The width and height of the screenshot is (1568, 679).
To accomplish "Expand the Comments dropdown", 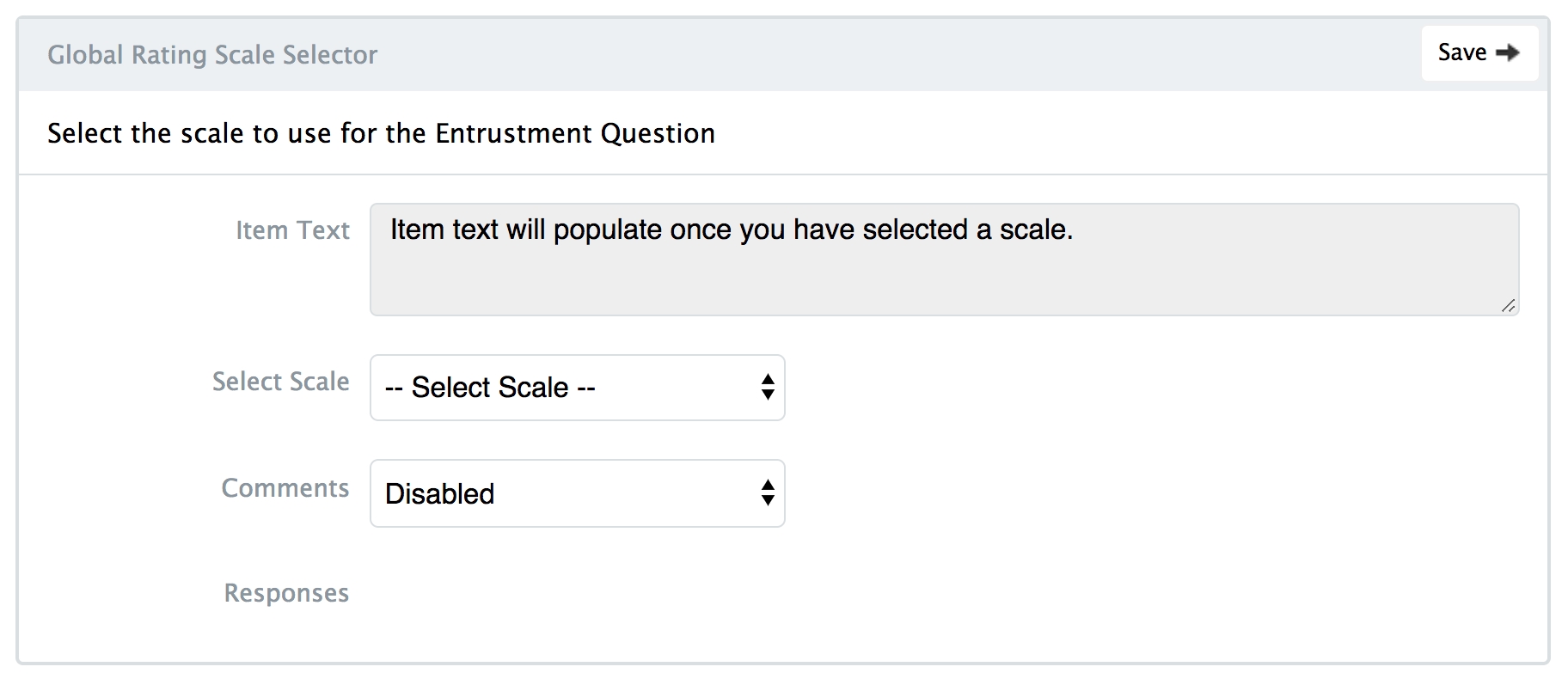I will [x=577, y=493].
